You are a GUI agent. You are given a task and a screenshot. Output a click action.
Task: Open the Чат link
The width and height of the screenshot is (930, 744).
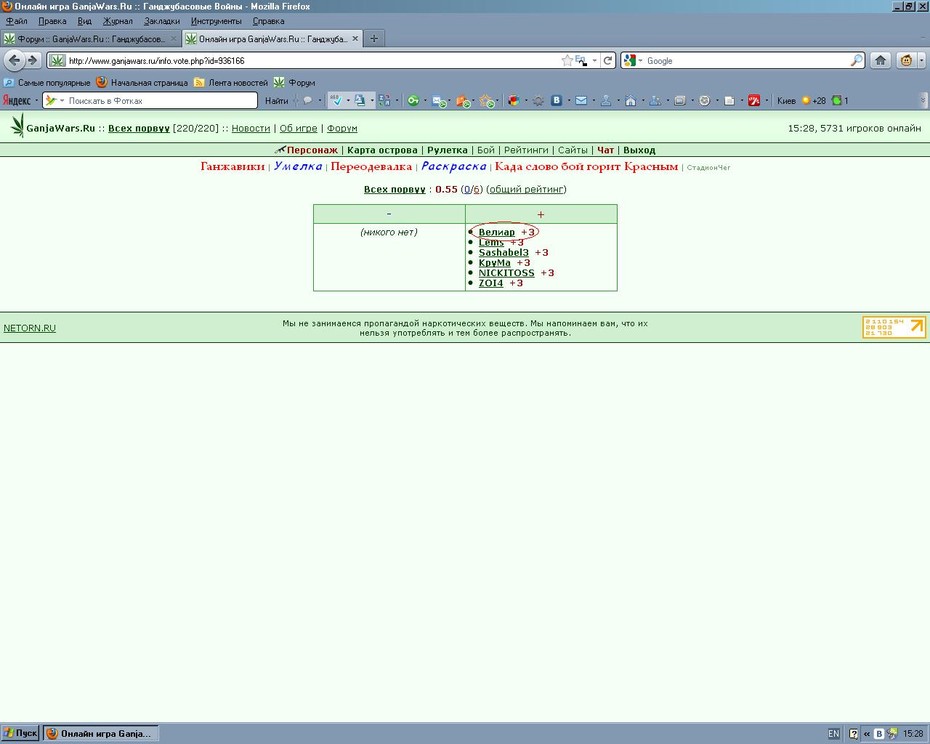click(x=605, y=150)
